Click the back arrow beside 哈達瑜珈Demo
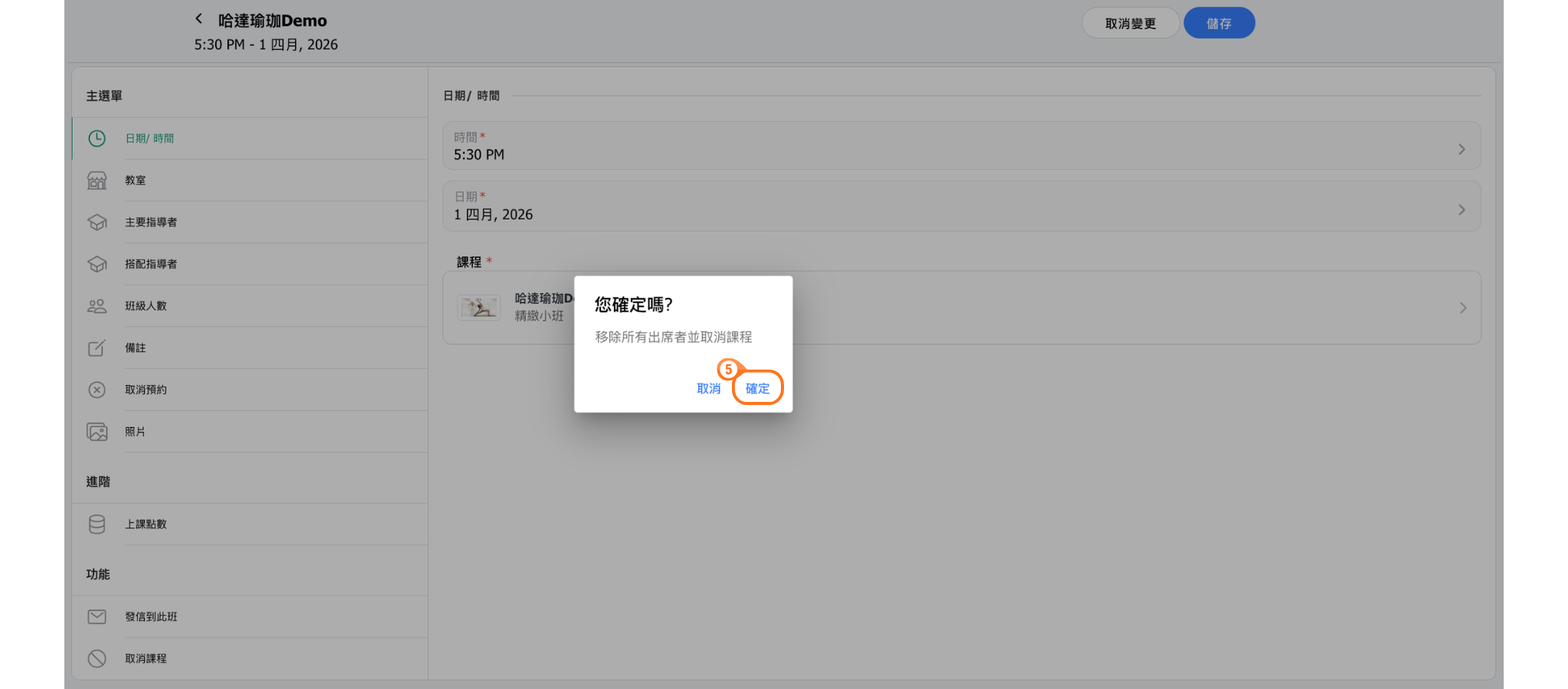This screenshot has width=1568, height=689. [199, 19]
